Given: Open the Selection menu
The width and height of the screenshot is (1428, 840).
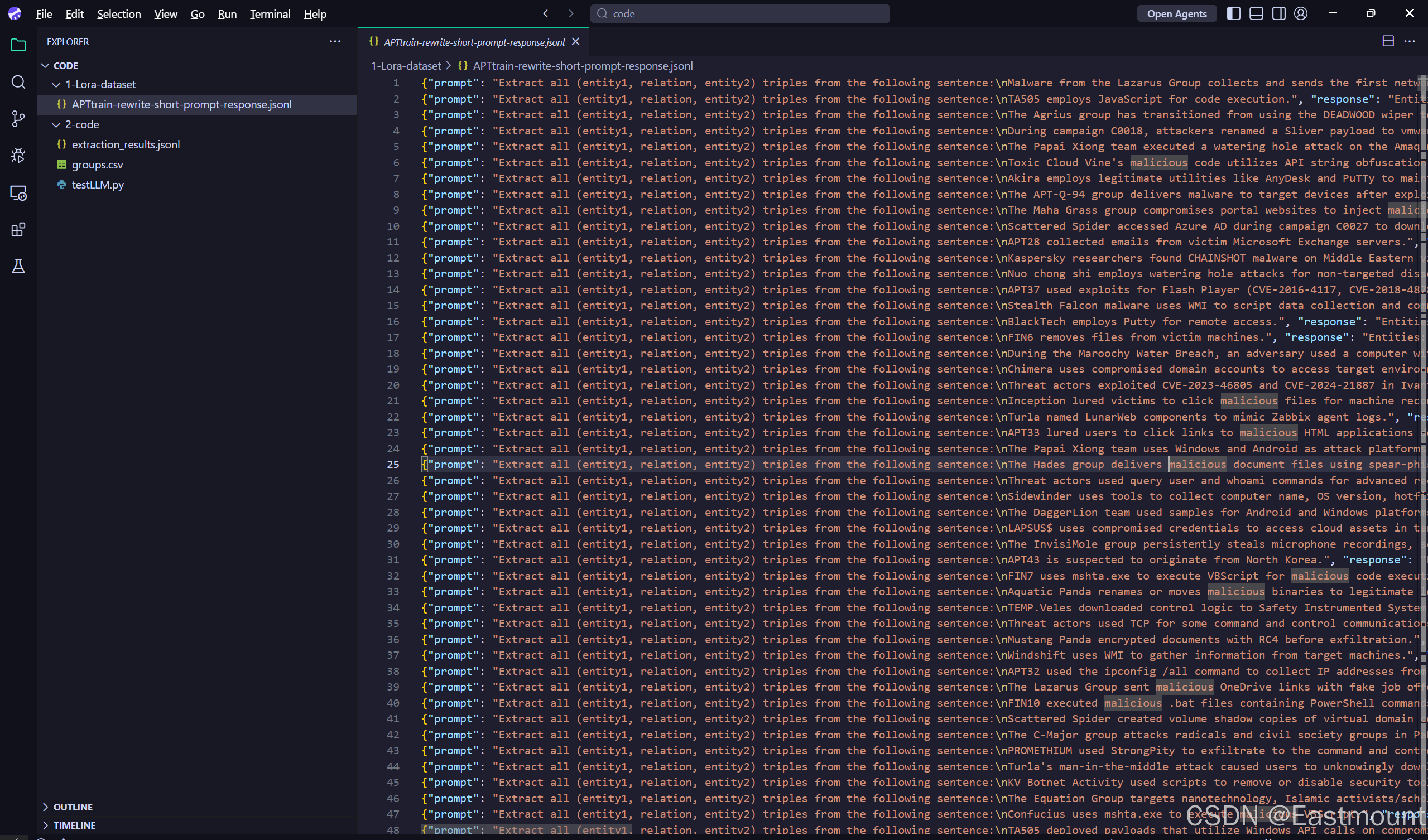Looking at the screenshot, I should click(119, 13).
